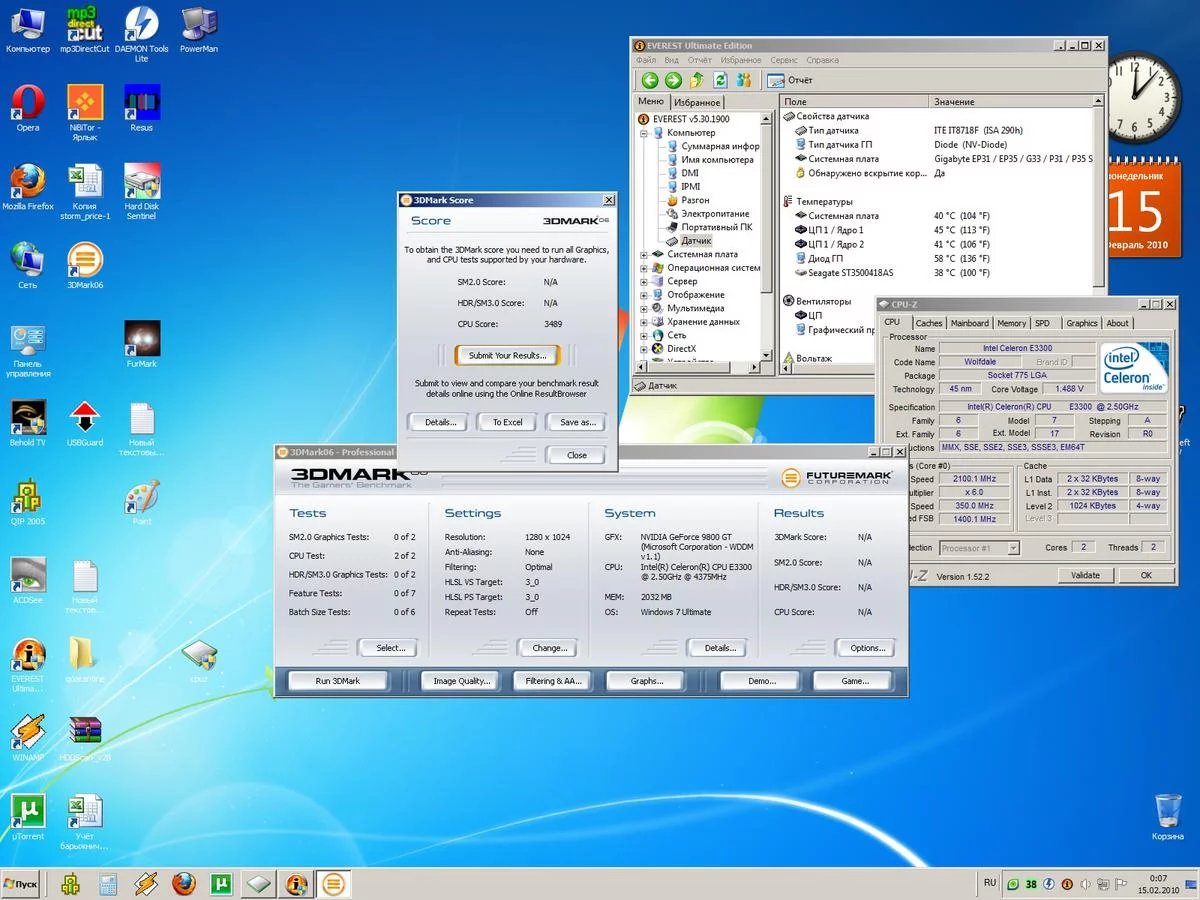This screenshot has height=900, width=1200.
Task: Expand the Отображение tree node
Action: click(644, 295)
